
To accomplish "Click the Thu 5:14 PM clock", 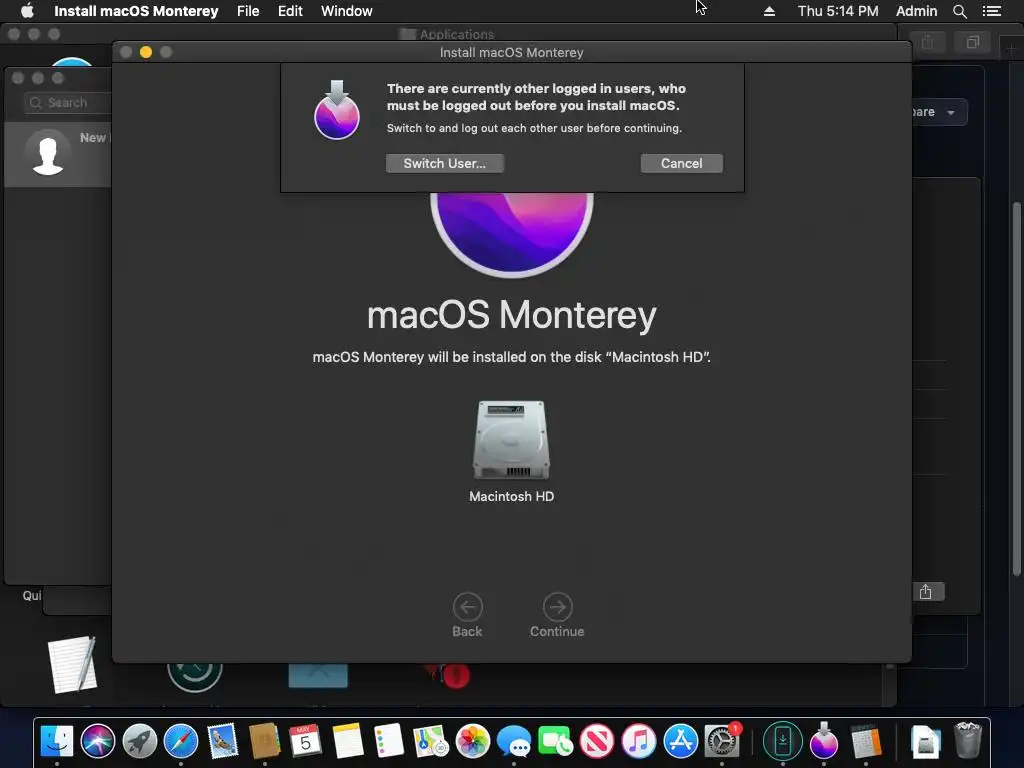I will [x=838, y=11].
